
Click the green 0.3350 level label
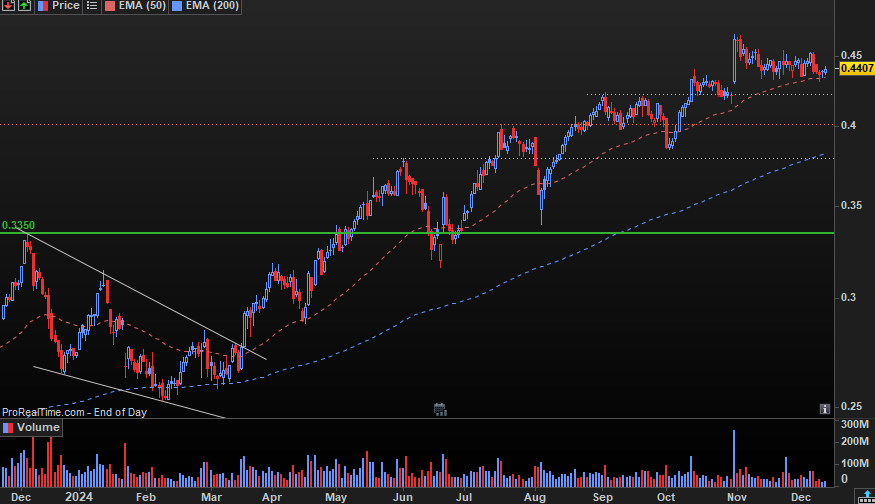tap(18, 225)
